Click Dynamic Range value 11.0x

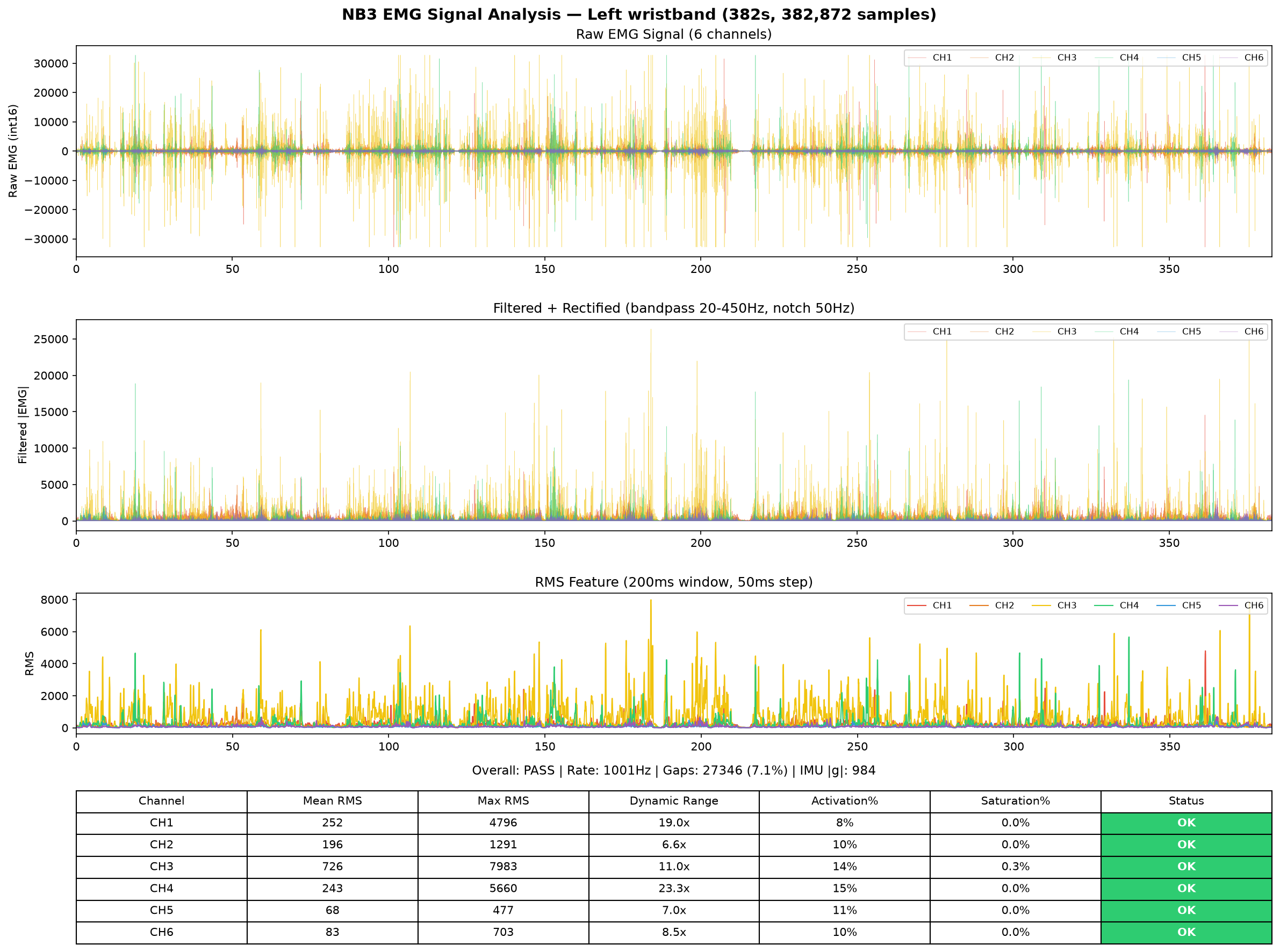click(x=674, y=867)
